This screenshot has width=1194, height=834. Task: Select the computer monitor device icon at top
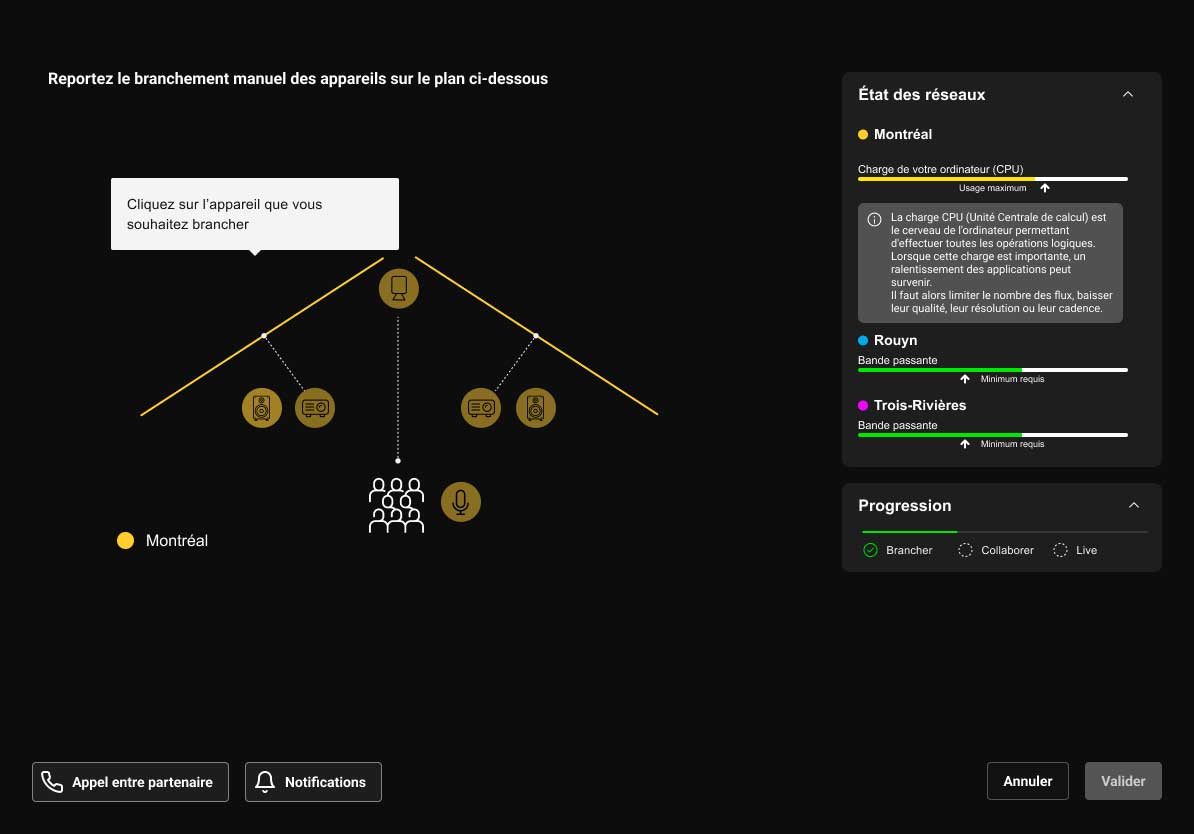tap(398, 289)
